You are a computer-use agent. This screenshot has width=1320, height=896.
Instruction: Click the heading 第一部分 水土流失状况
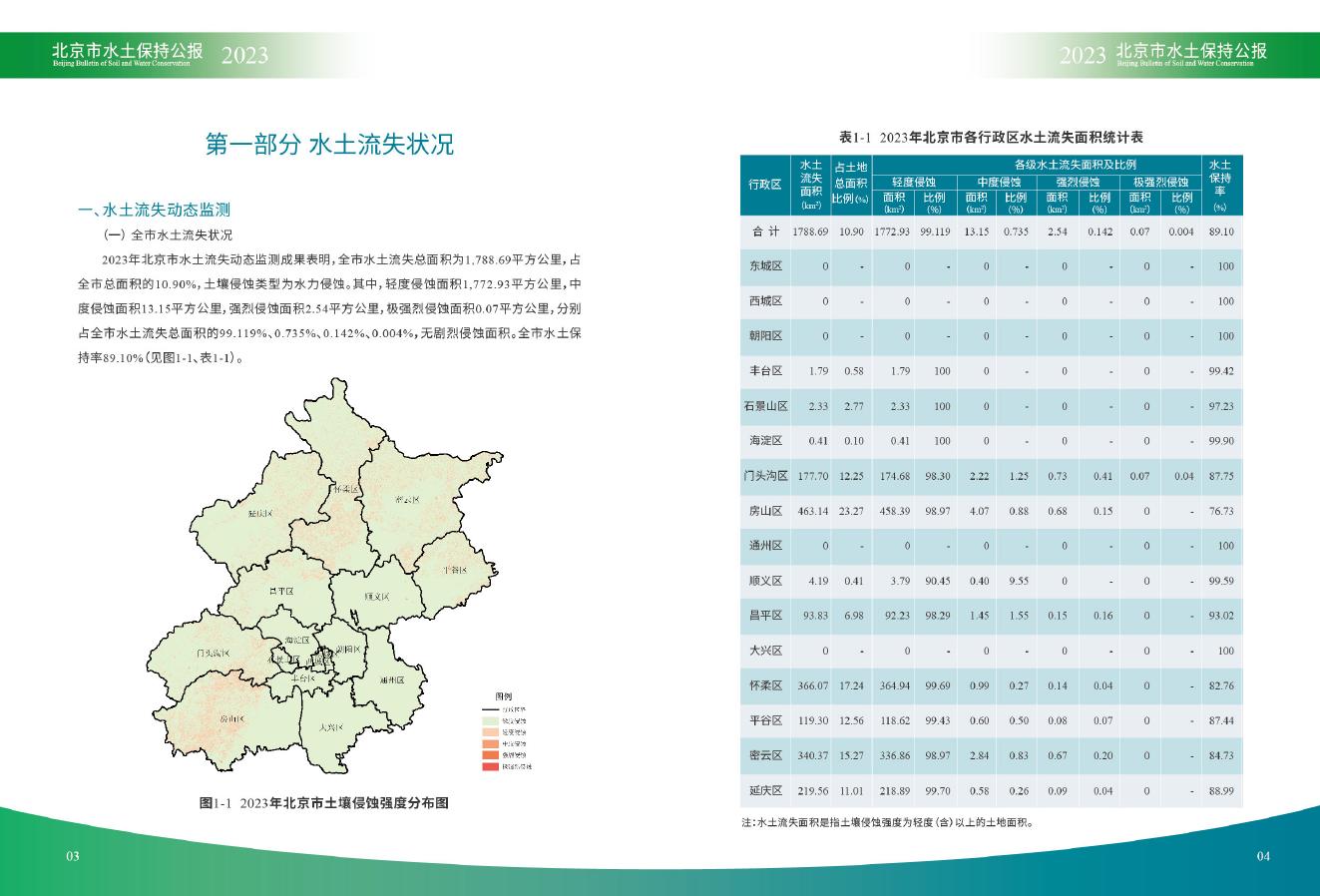(x=329, y=145)
